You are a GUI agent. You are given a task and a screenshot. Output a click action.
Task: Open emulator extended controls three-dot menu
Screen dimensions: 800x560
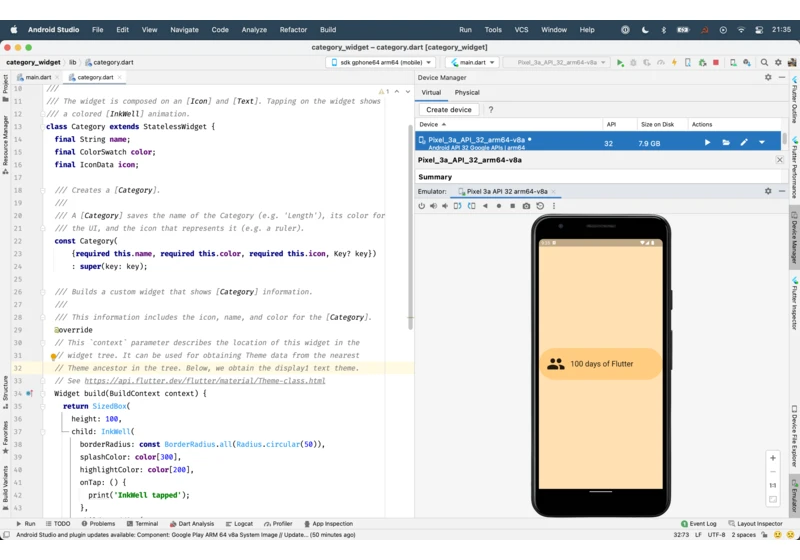pyautogui.click(x=554, y=206)
